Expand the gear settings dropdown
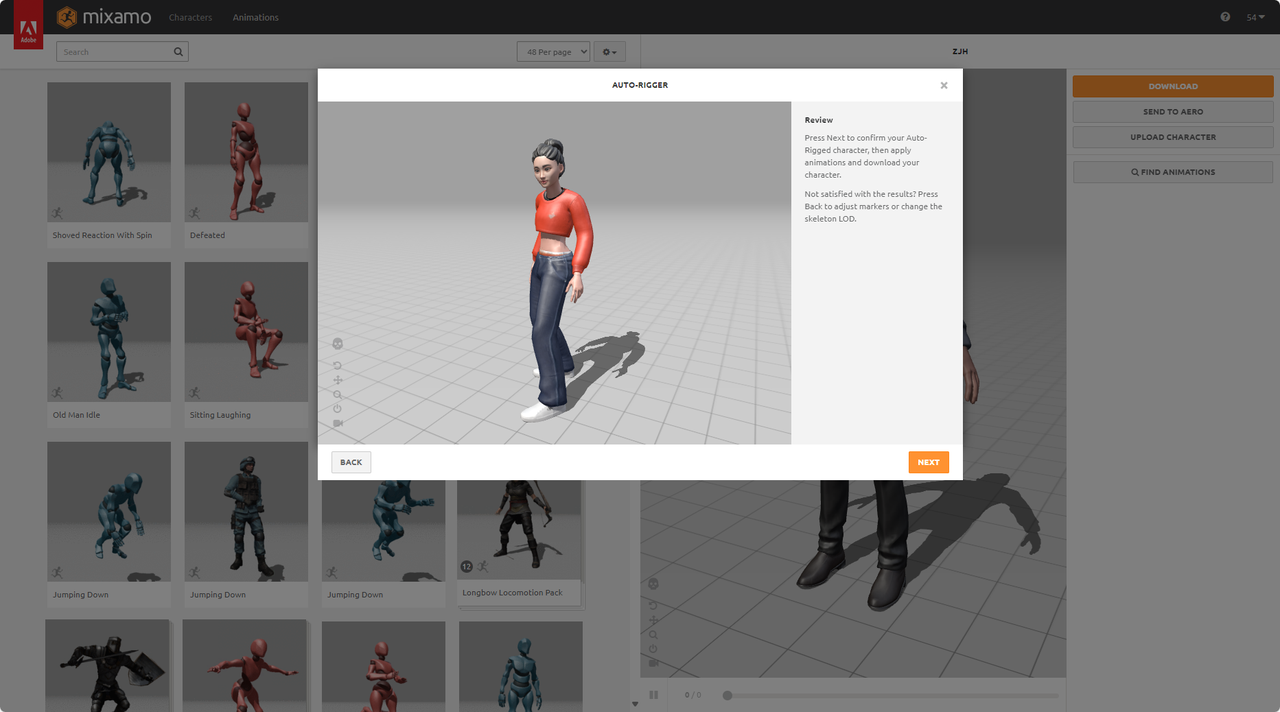This screenshot has height=712, width=1280. [609, 52]
